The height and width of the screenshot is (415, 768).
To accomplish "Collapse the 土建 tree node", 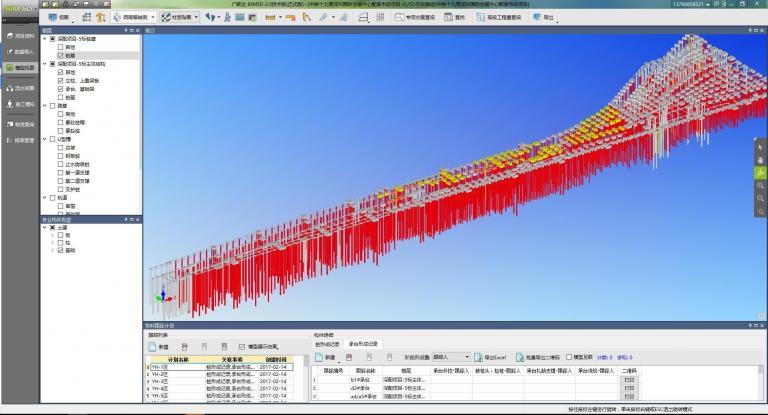I will click(45, 227).
